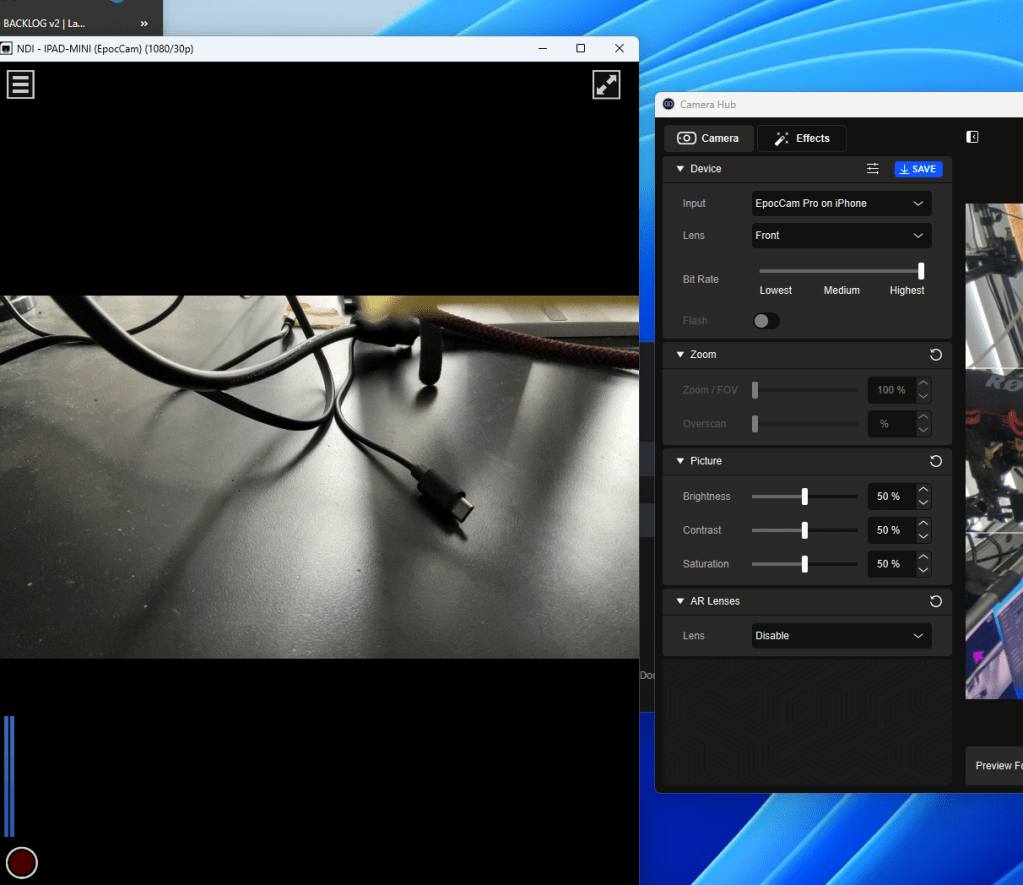The width and height of the screenshot is (1023, 885).
Task: Click the NDI camera video feed
Action: [x=319, y=477]
